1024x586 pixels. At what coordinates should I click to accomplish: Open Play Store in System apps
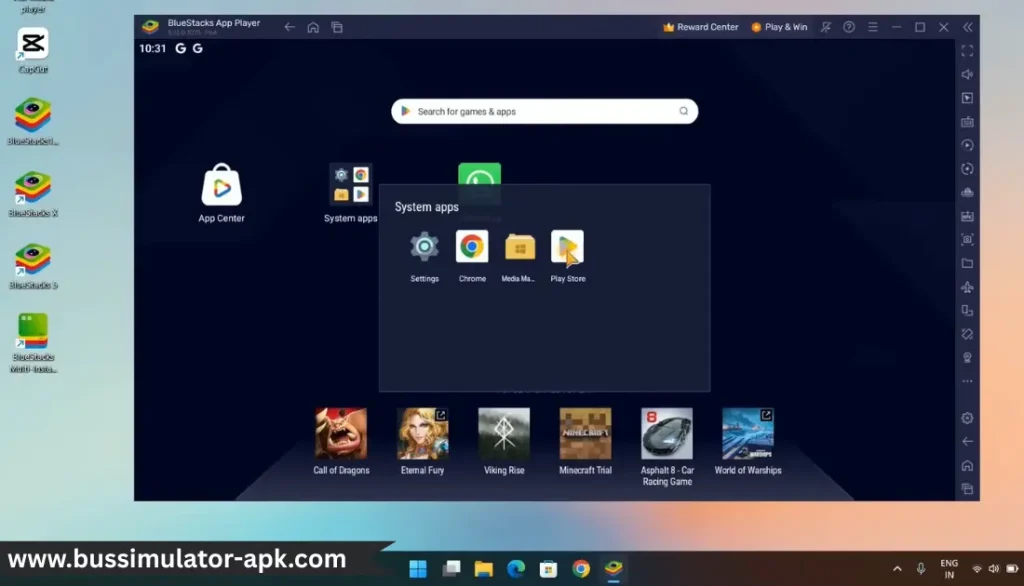tap(567, 247)
